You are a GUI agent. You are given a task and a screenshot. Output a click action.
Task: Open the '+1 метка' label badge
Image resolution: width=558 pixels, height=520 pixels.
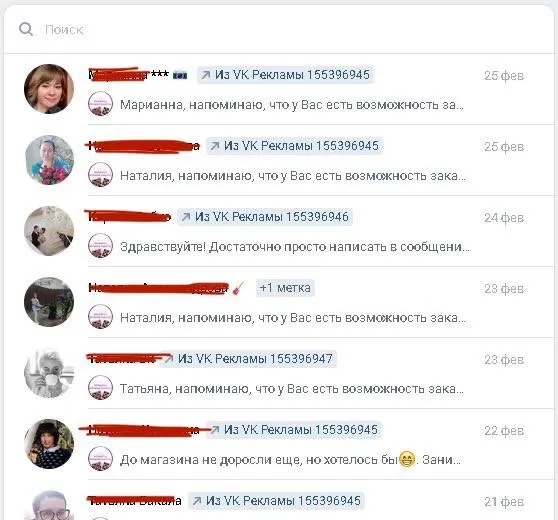tap(285, 288)
